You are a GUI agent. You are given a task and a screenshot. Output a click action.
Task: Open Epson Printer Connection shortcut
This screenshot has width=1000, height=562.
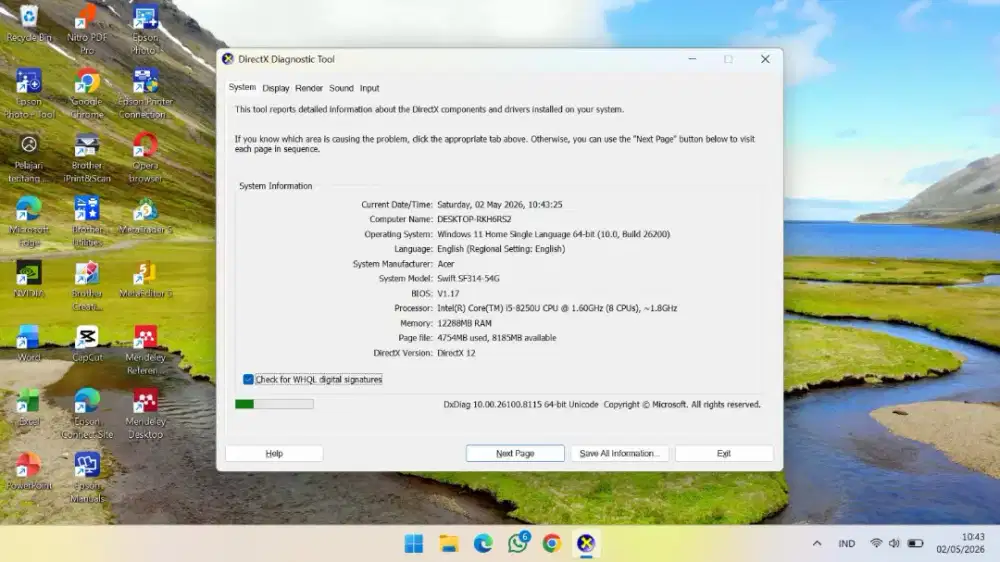pos(145,94)
